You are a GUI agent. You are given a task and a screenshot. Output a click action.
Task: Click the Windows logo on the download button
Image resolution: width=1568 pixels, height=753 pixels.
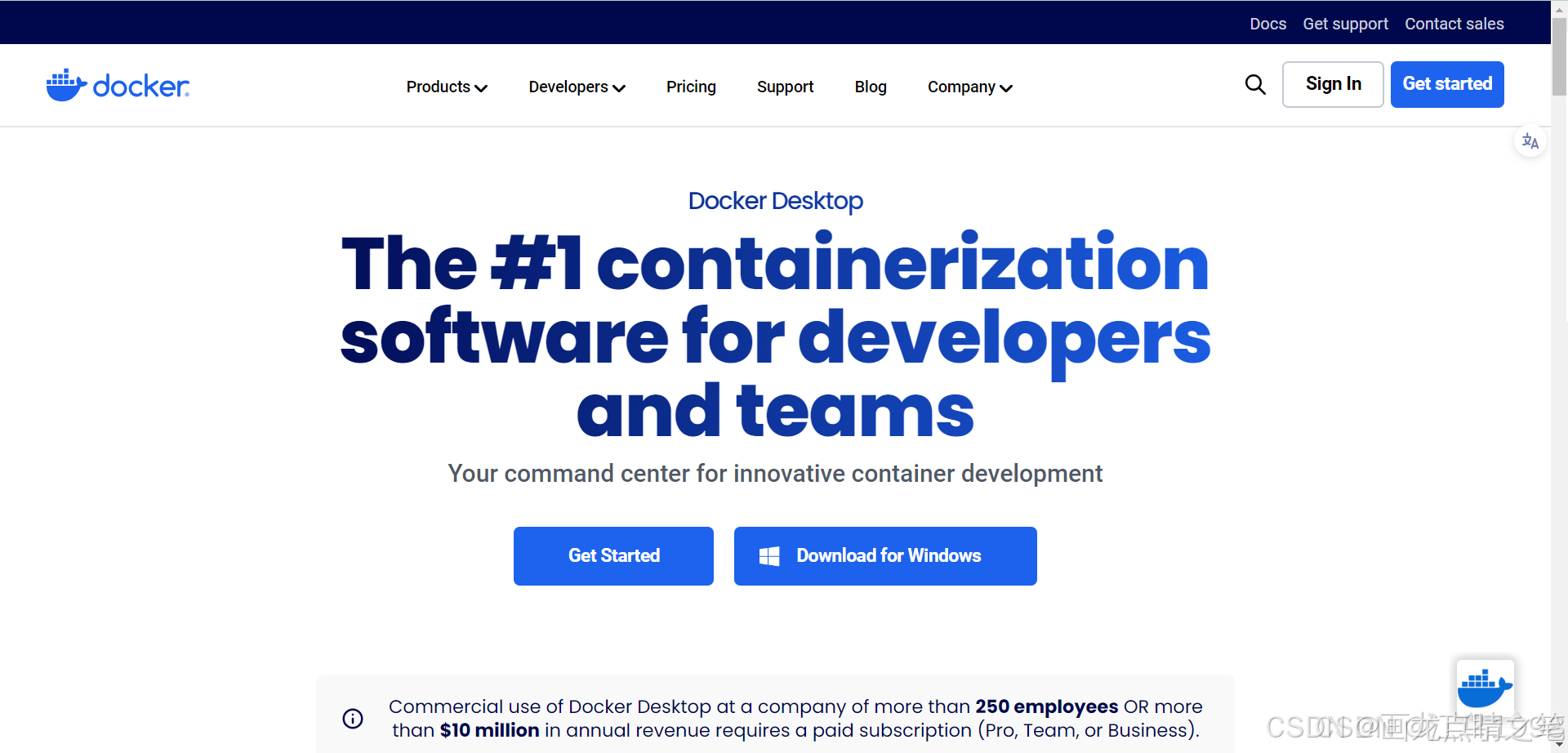(769, 556)
